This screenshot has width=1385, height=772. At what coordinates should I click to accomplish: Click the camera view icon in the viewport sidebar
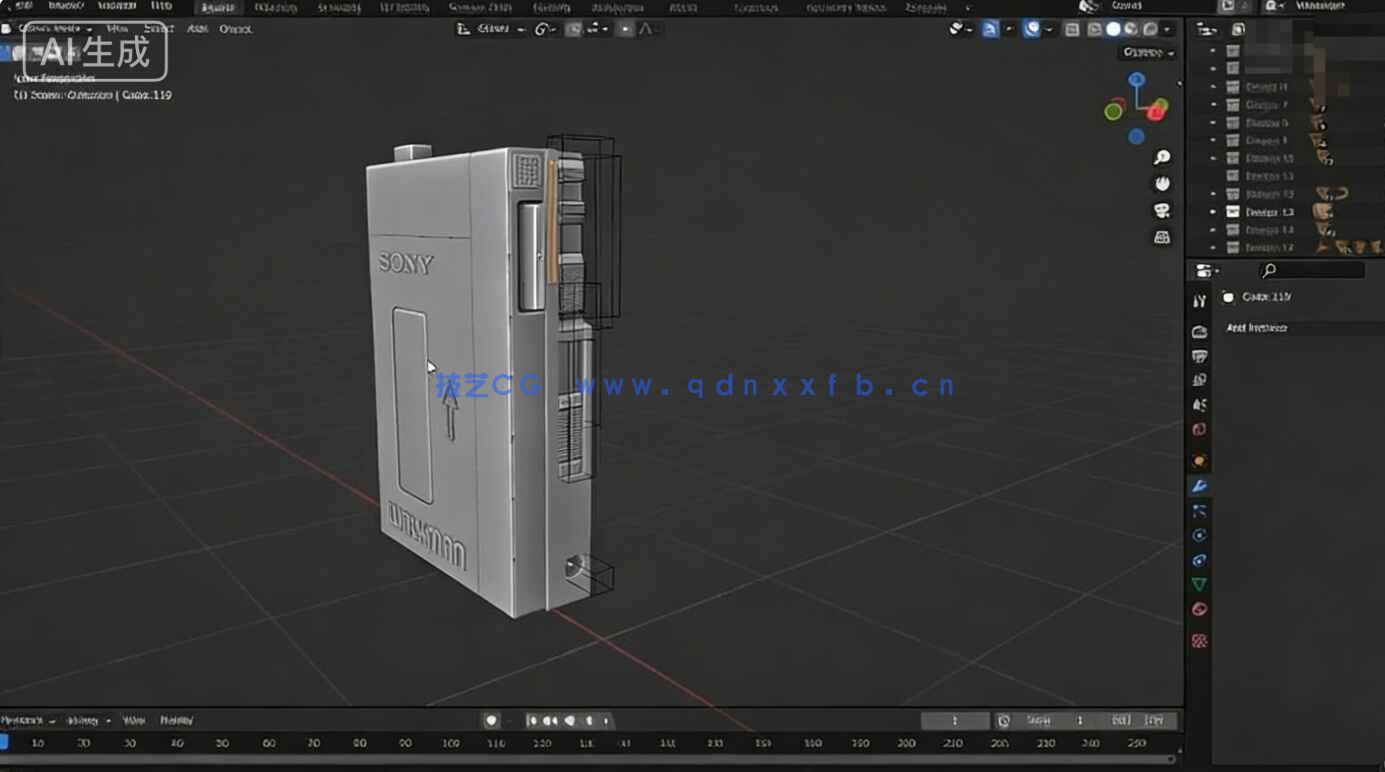pos(1161,210)
